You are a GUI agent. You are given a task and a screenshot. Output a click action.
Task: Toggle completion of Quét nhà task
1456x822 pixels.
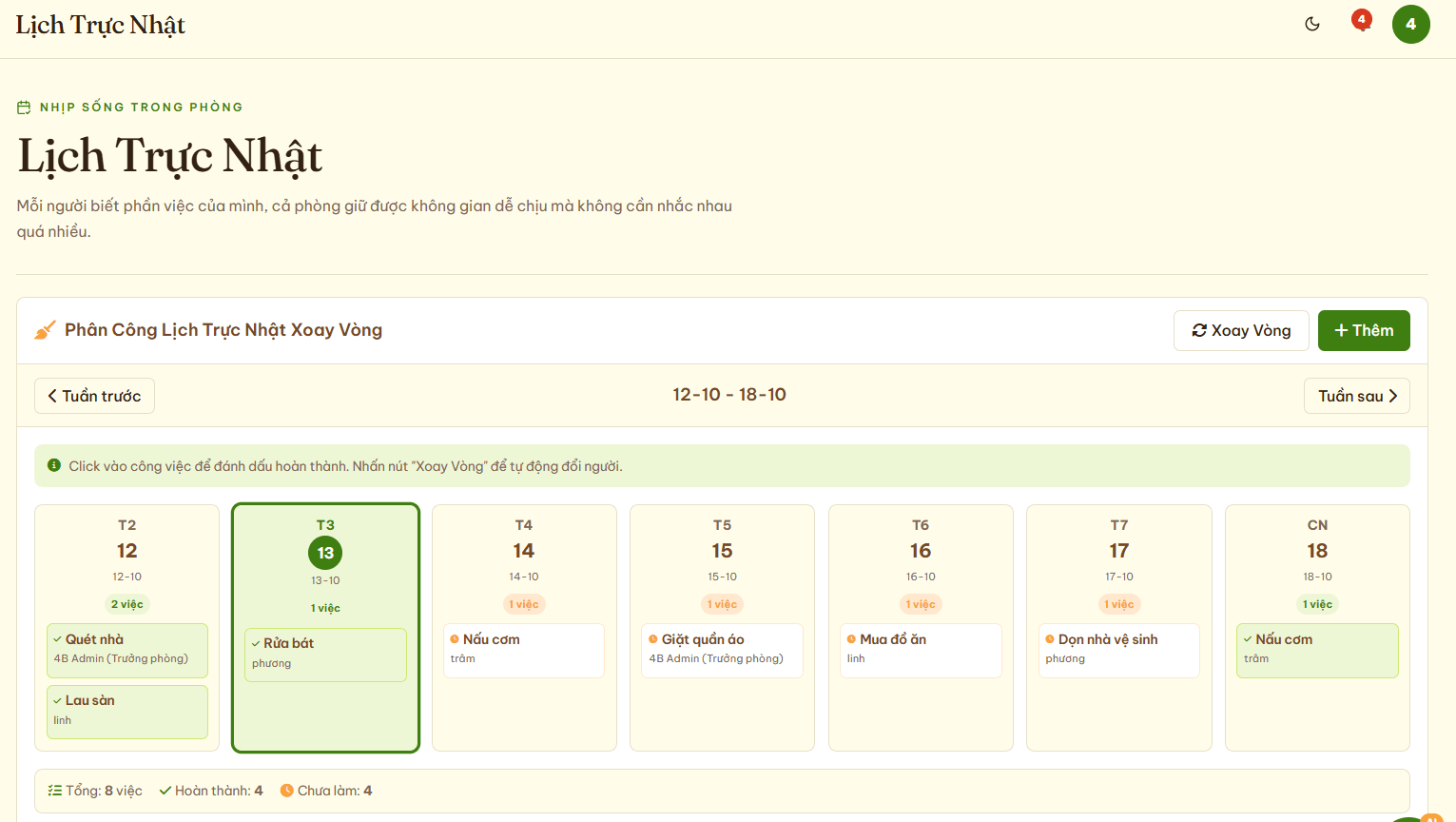coord(127,651)
